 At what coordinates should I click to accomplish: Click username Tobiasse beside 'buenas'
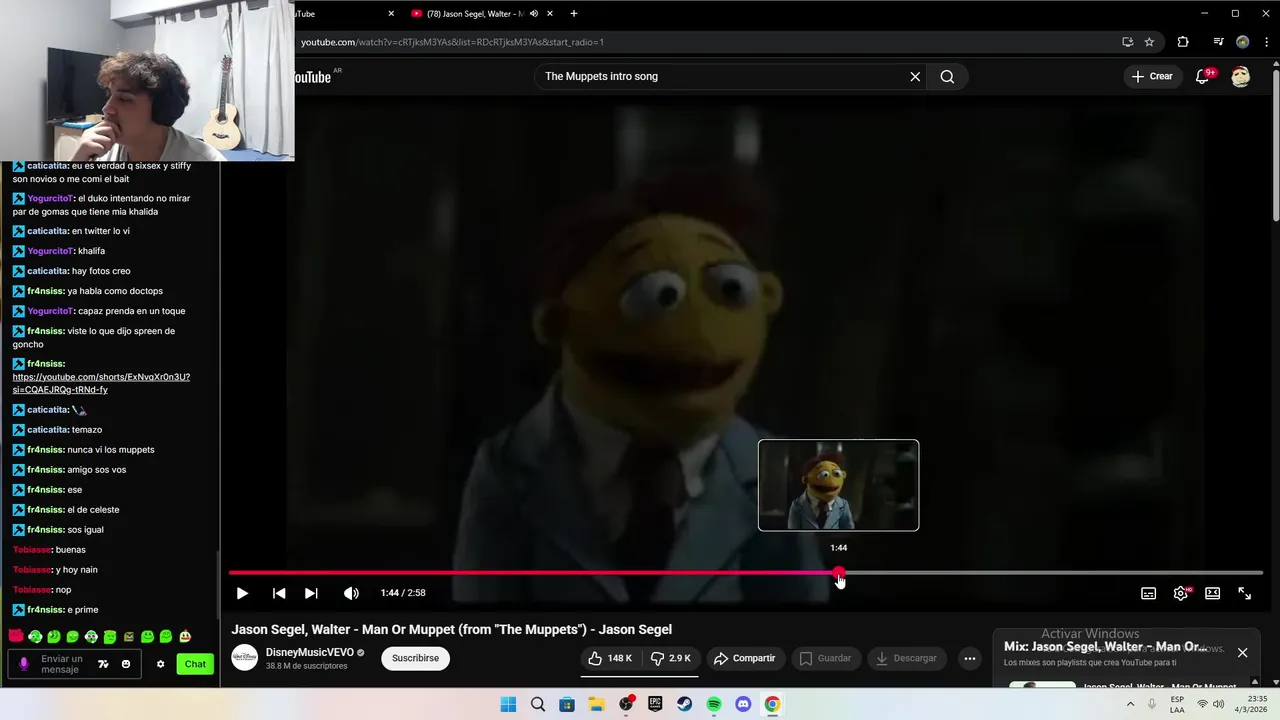[31, 550]
